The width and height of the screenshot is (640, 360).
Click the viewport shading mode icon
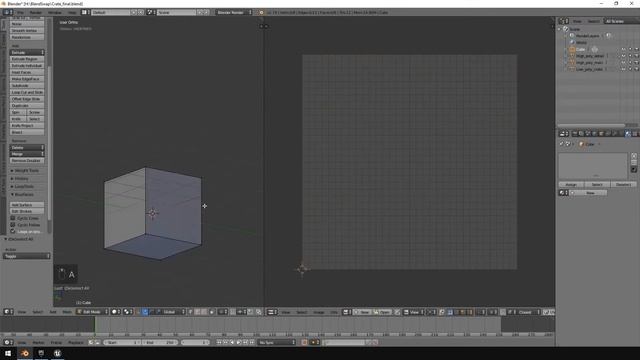pos(116,312)
